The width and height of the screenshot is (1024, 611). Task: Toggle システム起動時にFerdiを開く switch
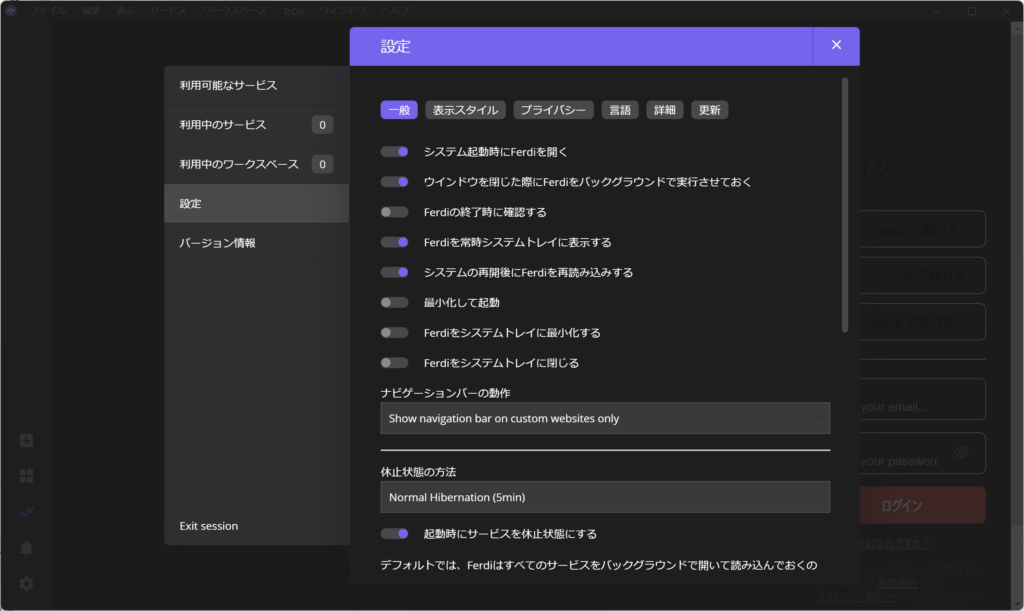[394, 151]
